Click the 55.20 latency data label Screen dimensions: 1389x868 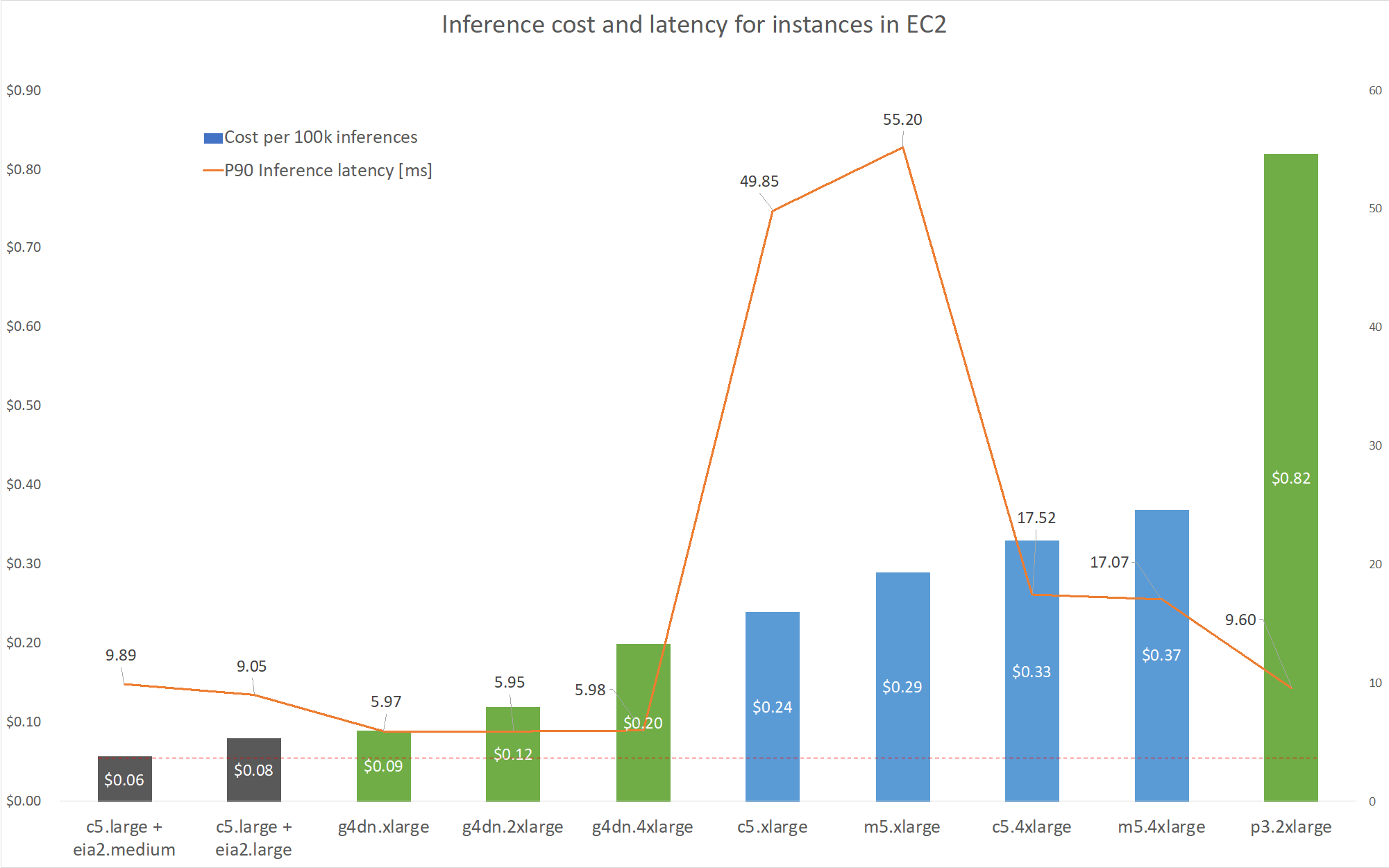[902, 120]
